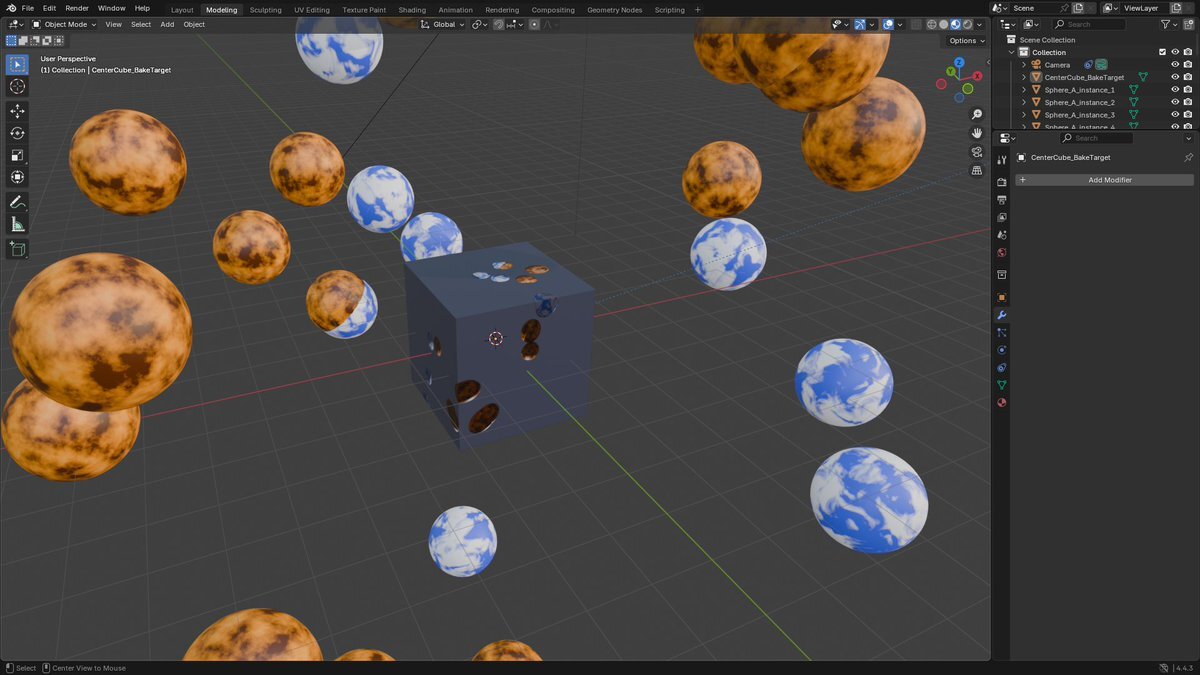Disable rendering for Sphere_A_instance_3 camera icon
This screenshot has height=675, width=1200.
pos(1188,115)
